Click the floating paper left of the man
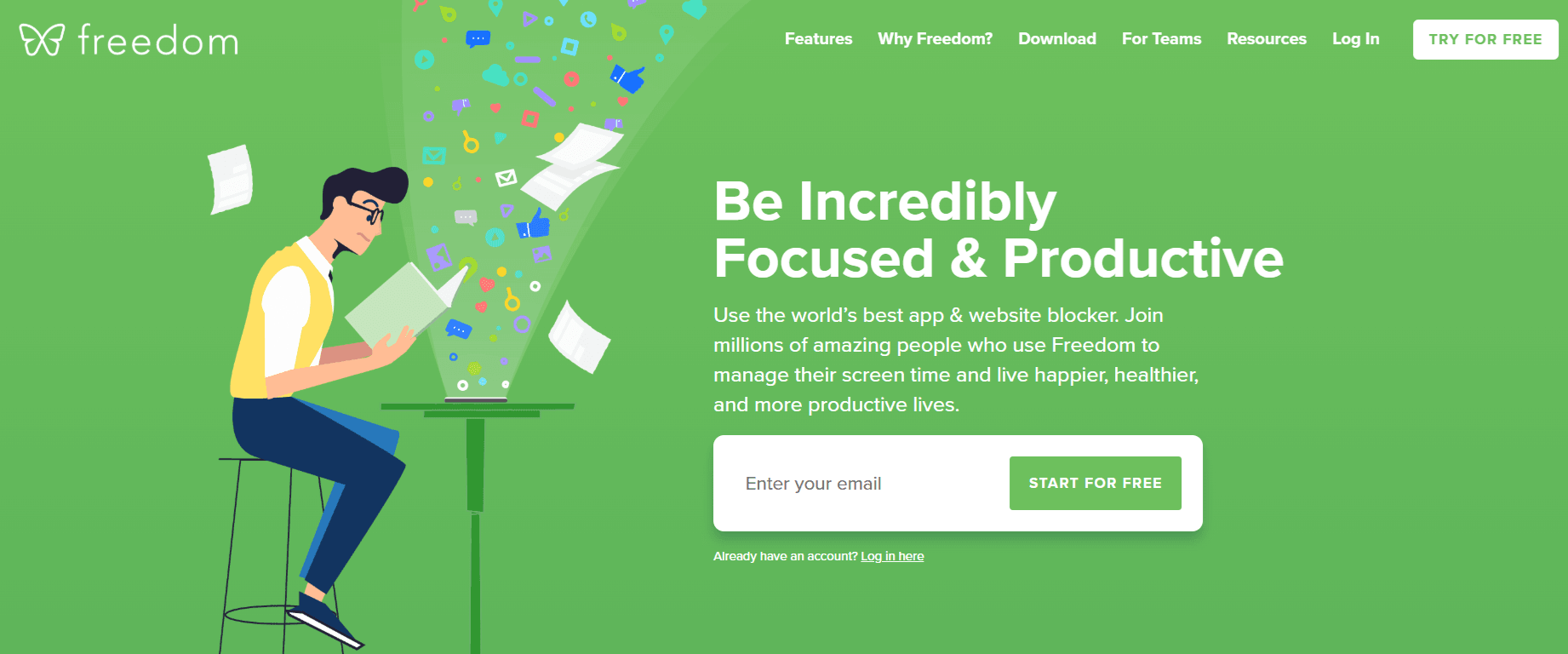The height and width of the screenshot is (654, 1568). (x=231, y=179)
